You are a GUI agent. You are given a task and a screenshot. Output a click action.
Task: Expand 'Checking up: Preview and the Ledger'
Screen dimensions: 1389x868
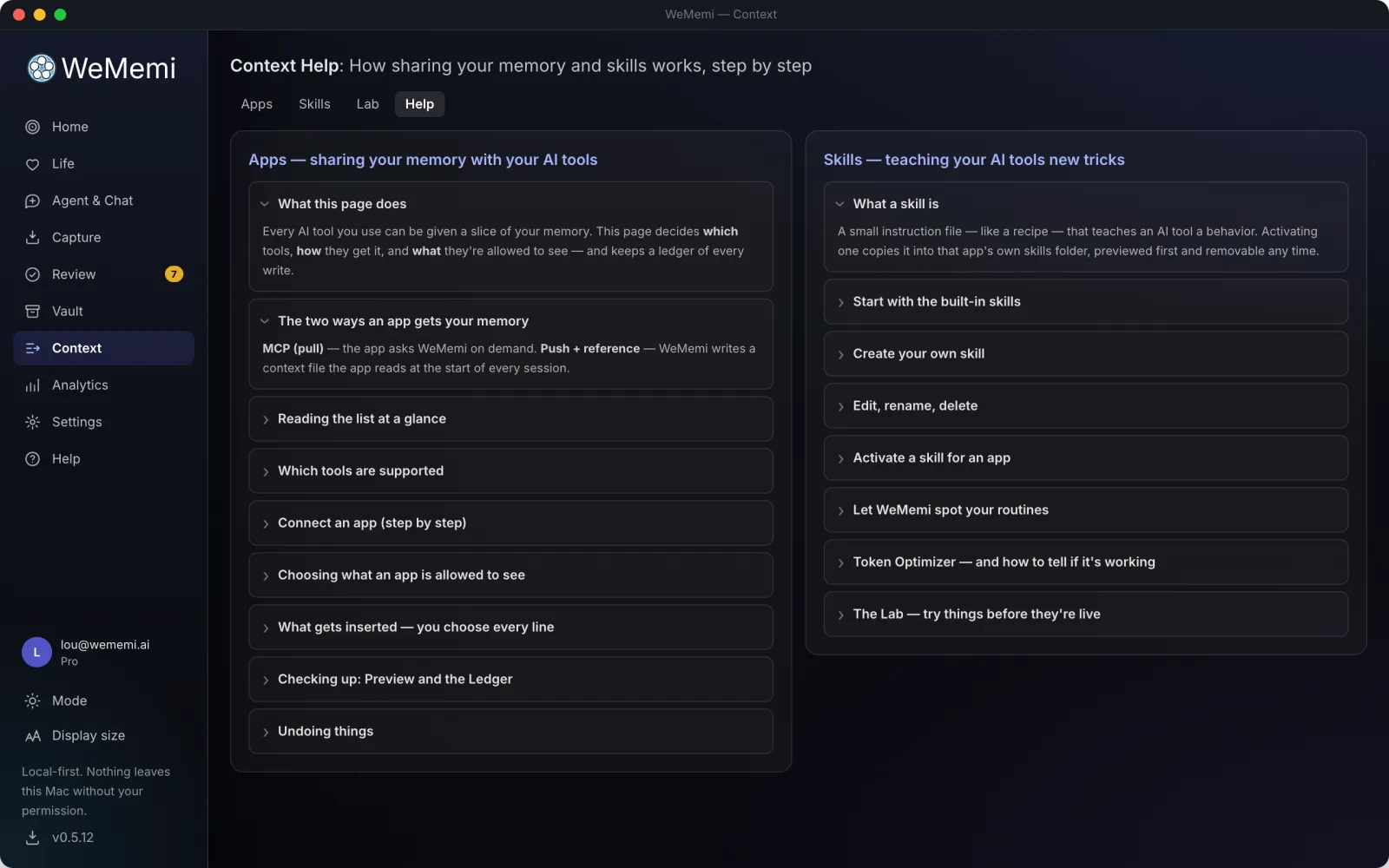pos(510,679)
